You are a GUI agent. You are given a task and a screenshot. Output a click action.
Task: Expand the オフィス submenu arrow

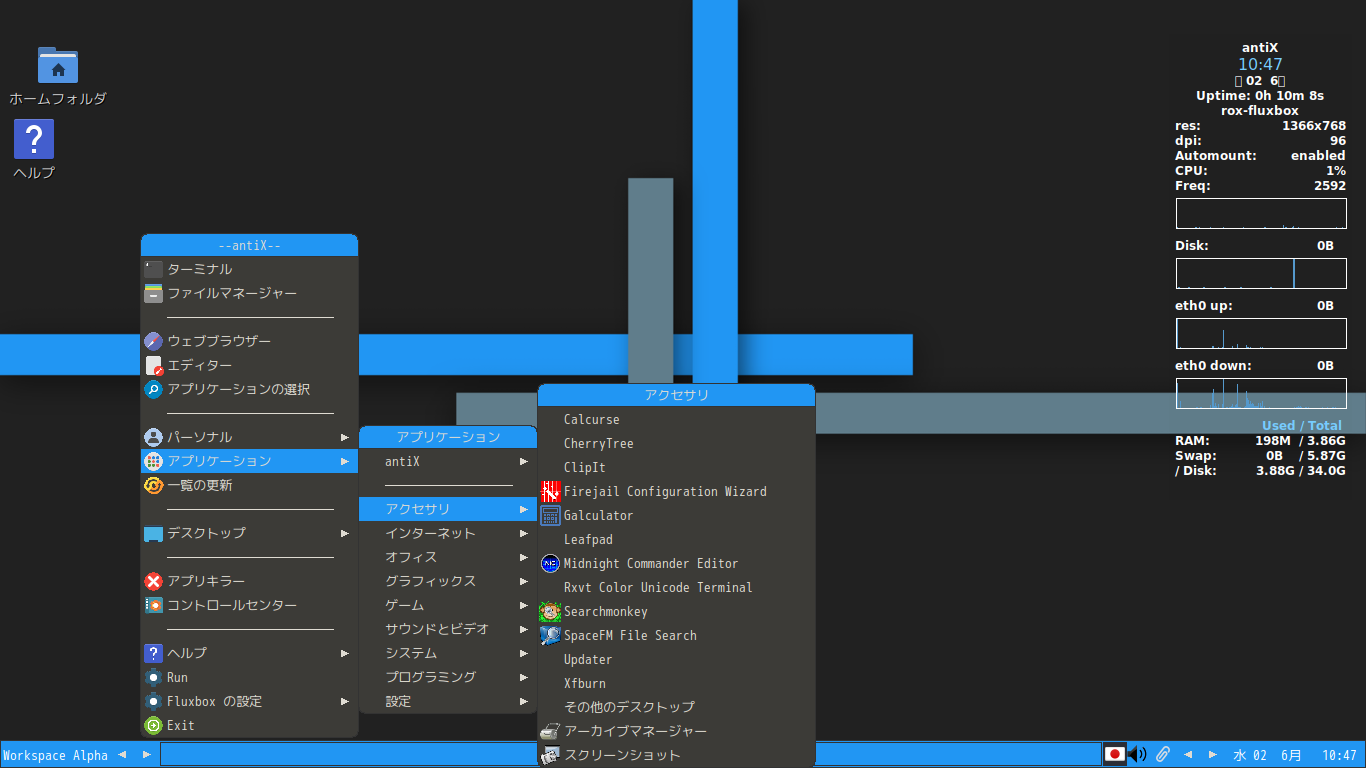pyautogui.click(x=524, y=557)
